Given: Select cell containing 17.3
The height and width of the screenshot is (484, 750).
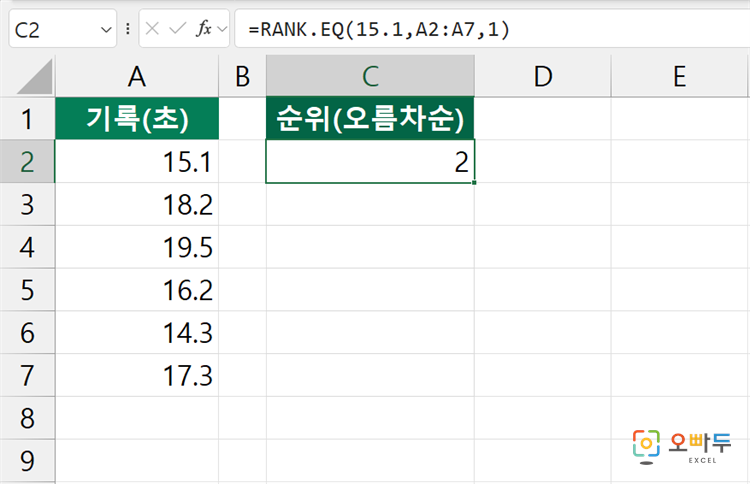Looking at the screenshot, I should (137, 375).
